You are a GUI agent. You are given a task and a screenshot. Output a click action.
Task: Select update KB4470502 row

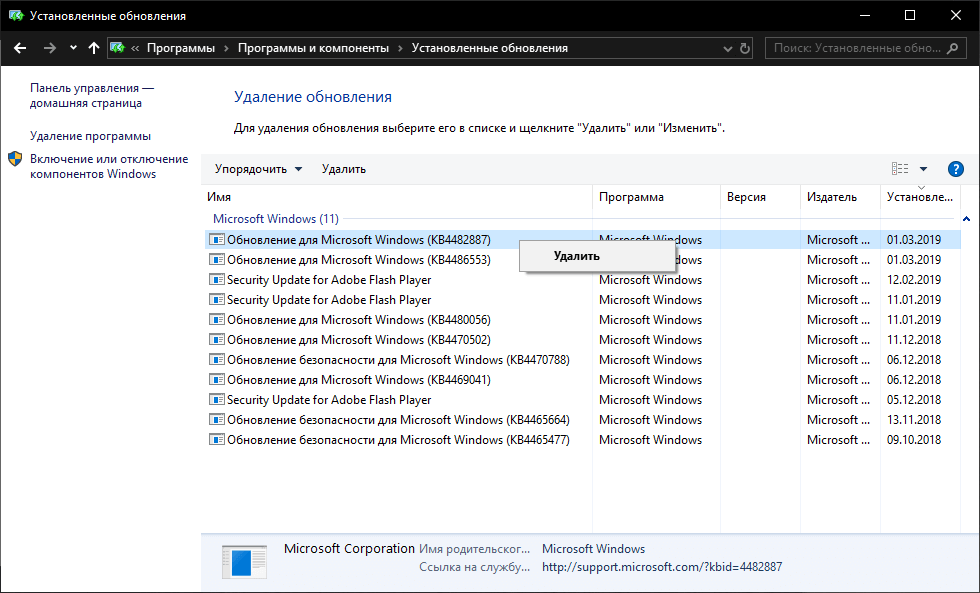582,340
